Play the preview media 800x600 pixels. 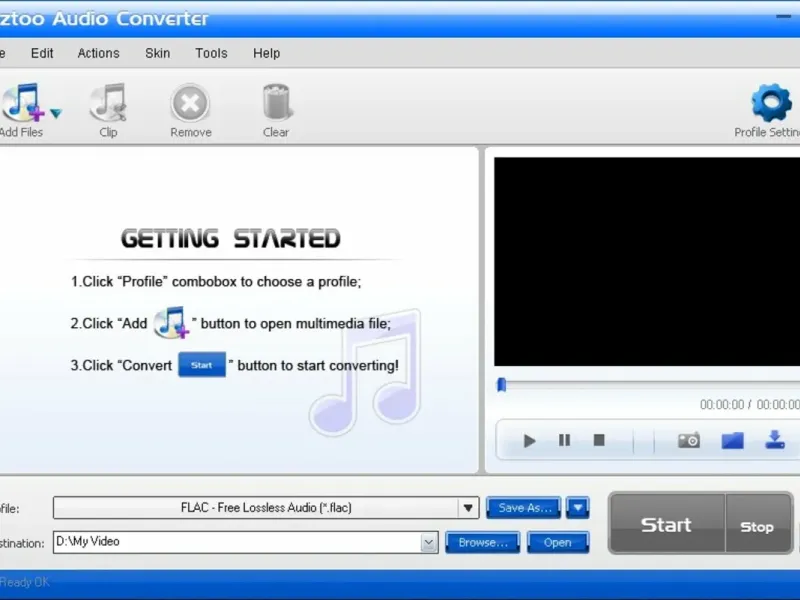(x=529, y=440)
